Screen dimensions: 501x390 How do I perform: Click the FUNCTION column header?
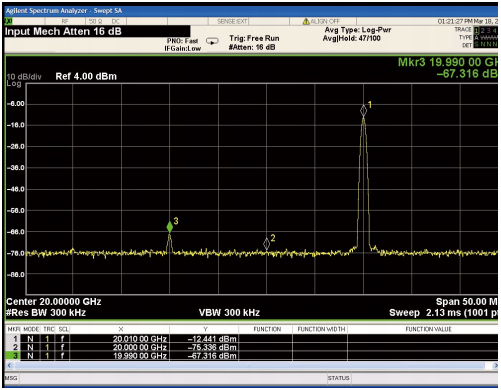pos(267,329)
